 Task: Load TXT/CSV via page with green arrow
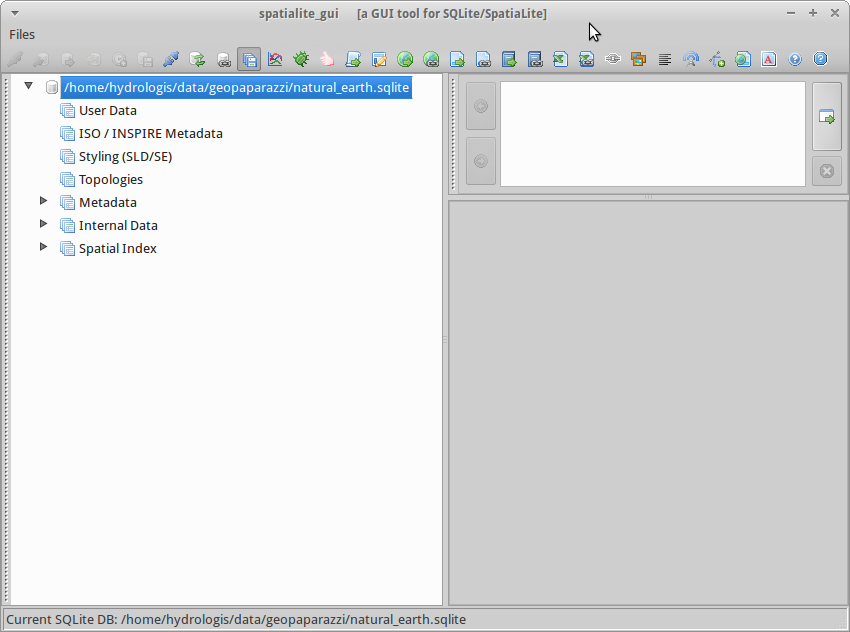pyautogui.click(x=457, y=59)
